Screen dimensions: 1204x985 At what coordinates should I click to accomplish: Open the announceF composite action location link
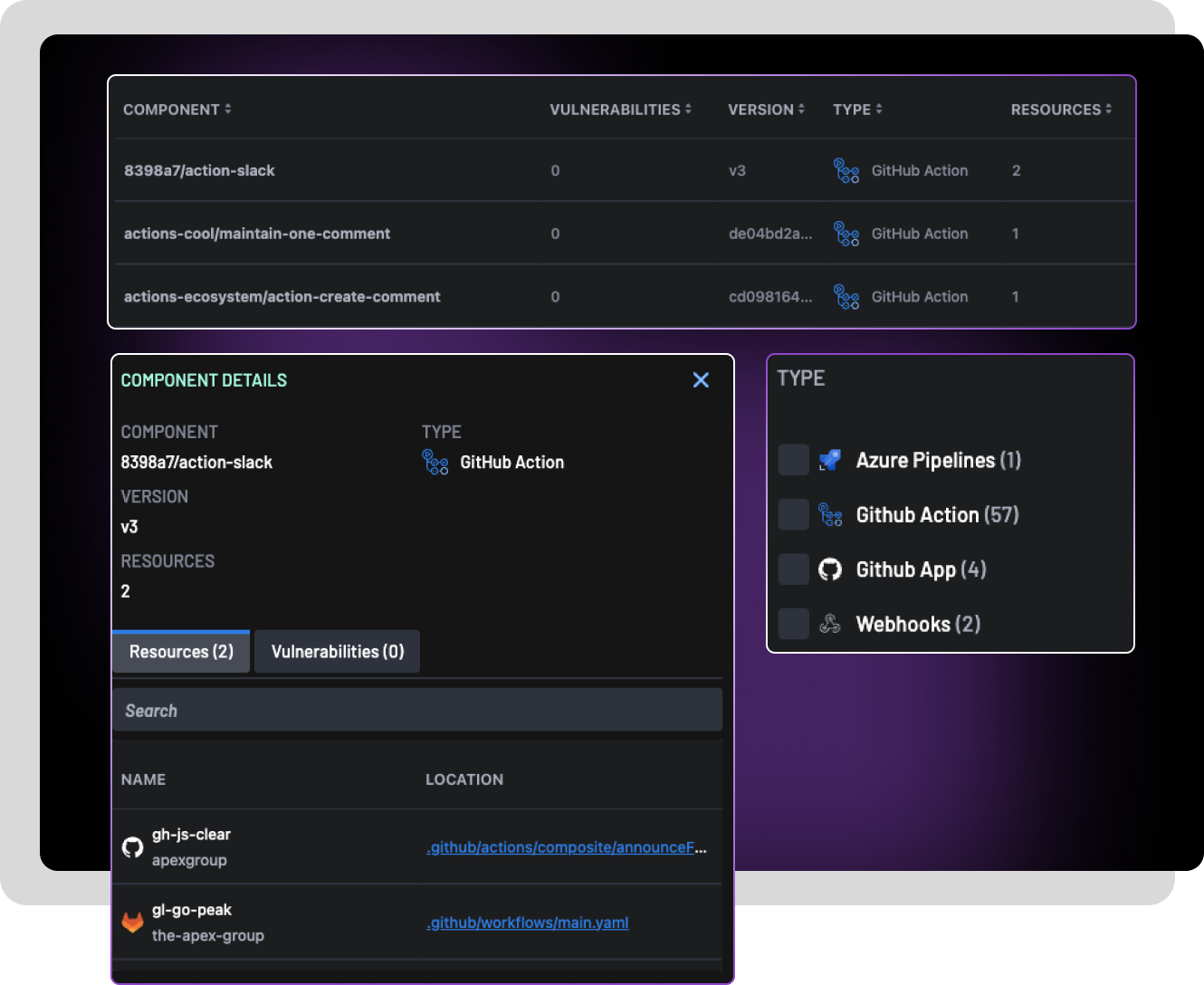coord(566,847)
